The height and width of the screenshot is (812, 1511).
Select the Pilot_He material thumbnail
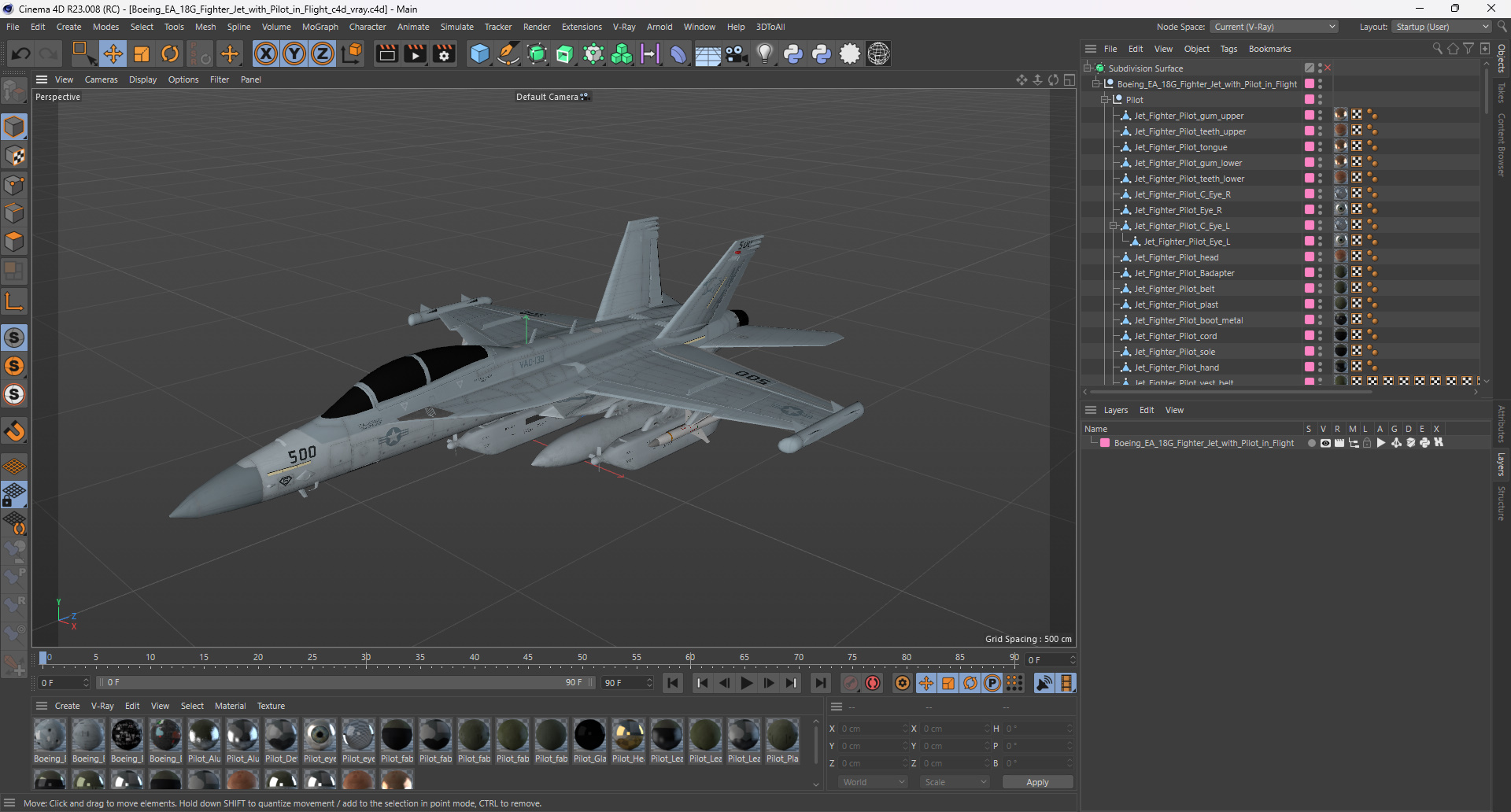tap(628, 740)
